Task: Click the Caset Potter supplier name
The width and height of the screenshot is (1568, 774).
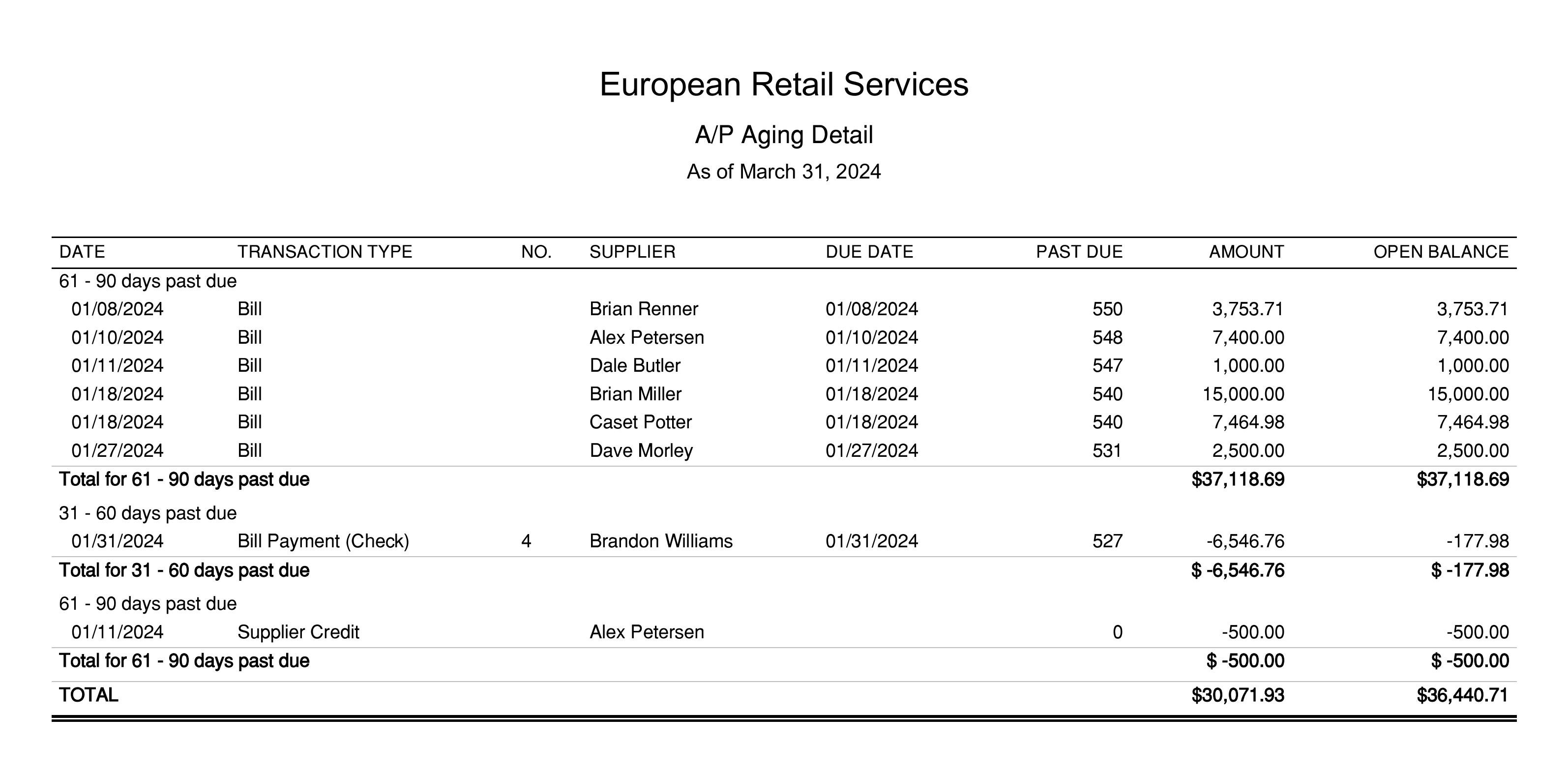Action: tap(640, 422)
